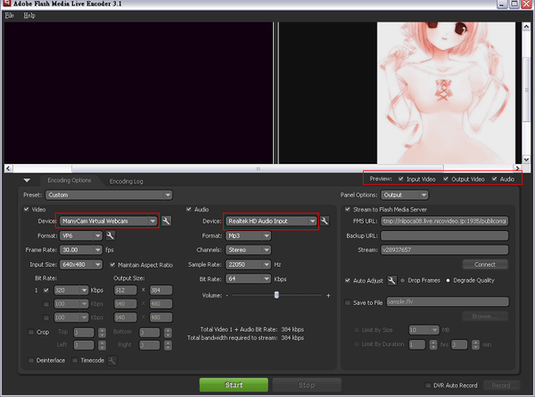Open the Channels Stereo dropdown

(x=248, y=250)
